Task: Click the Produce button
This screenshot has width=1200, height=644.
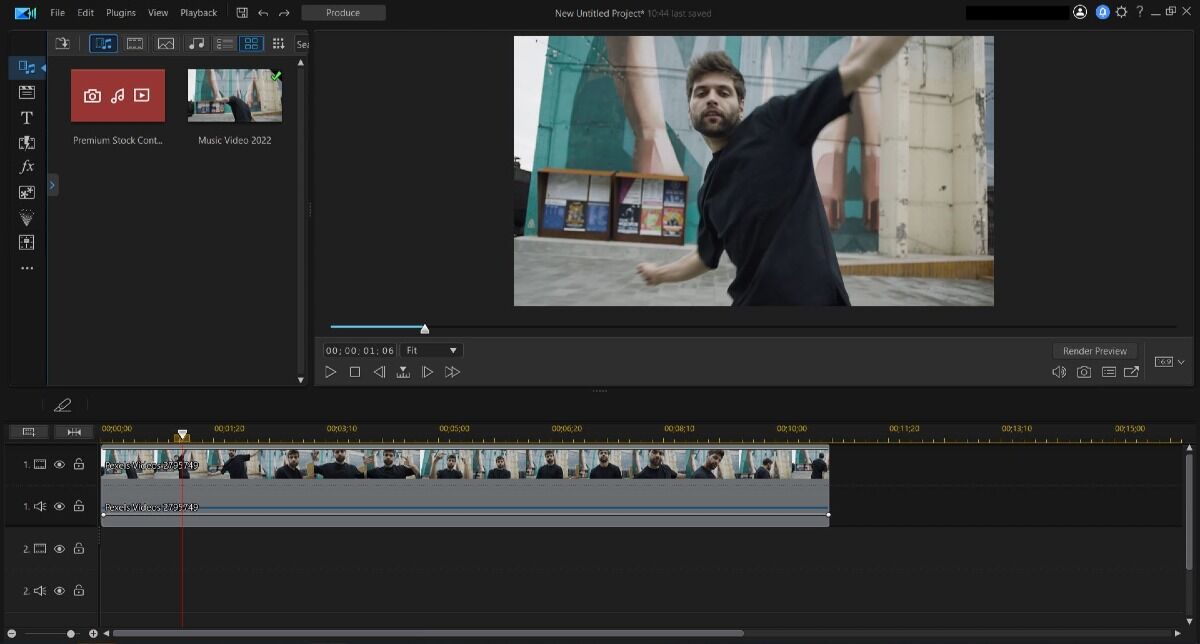Action: point(343,13)
